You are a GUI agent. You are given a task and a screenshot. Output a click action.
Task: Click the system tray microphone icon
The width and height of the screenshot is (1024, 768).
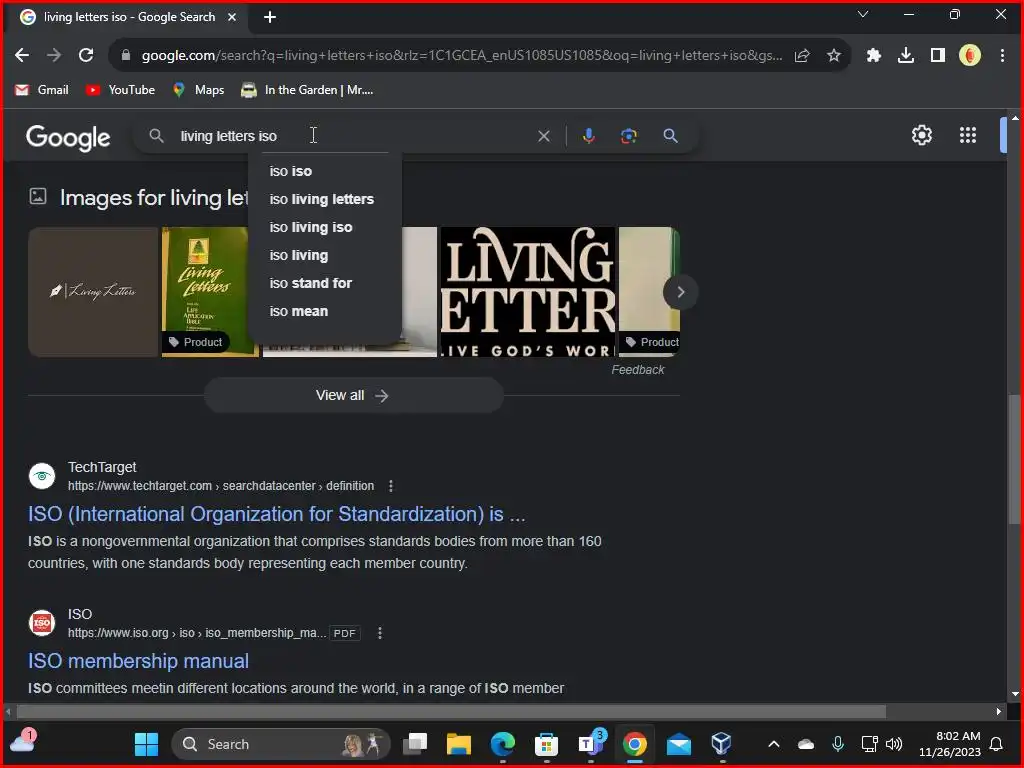pos(838,744)
